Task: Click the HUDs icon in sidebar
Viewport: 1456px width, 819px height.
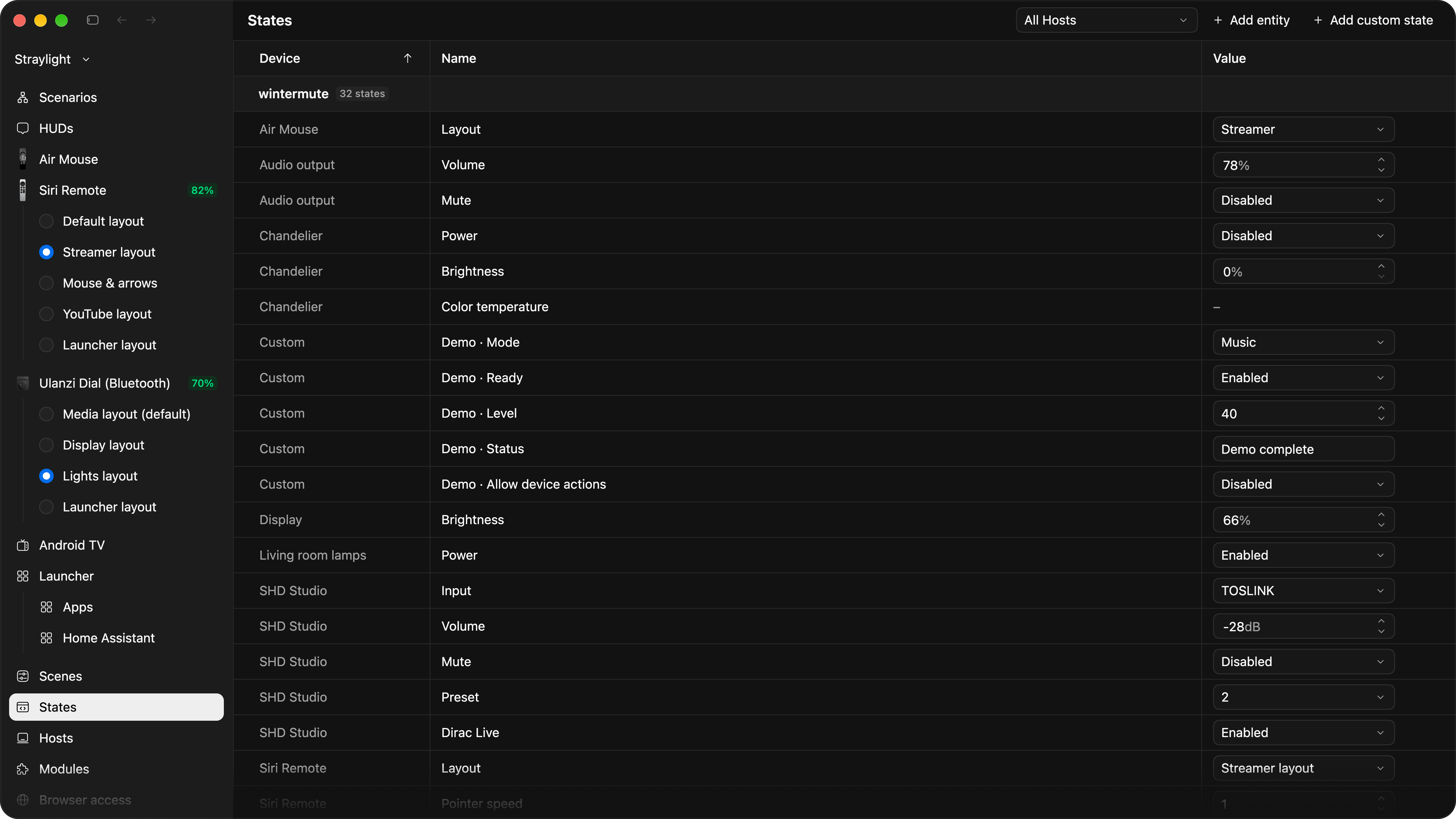Action: [x=23, y=128]
